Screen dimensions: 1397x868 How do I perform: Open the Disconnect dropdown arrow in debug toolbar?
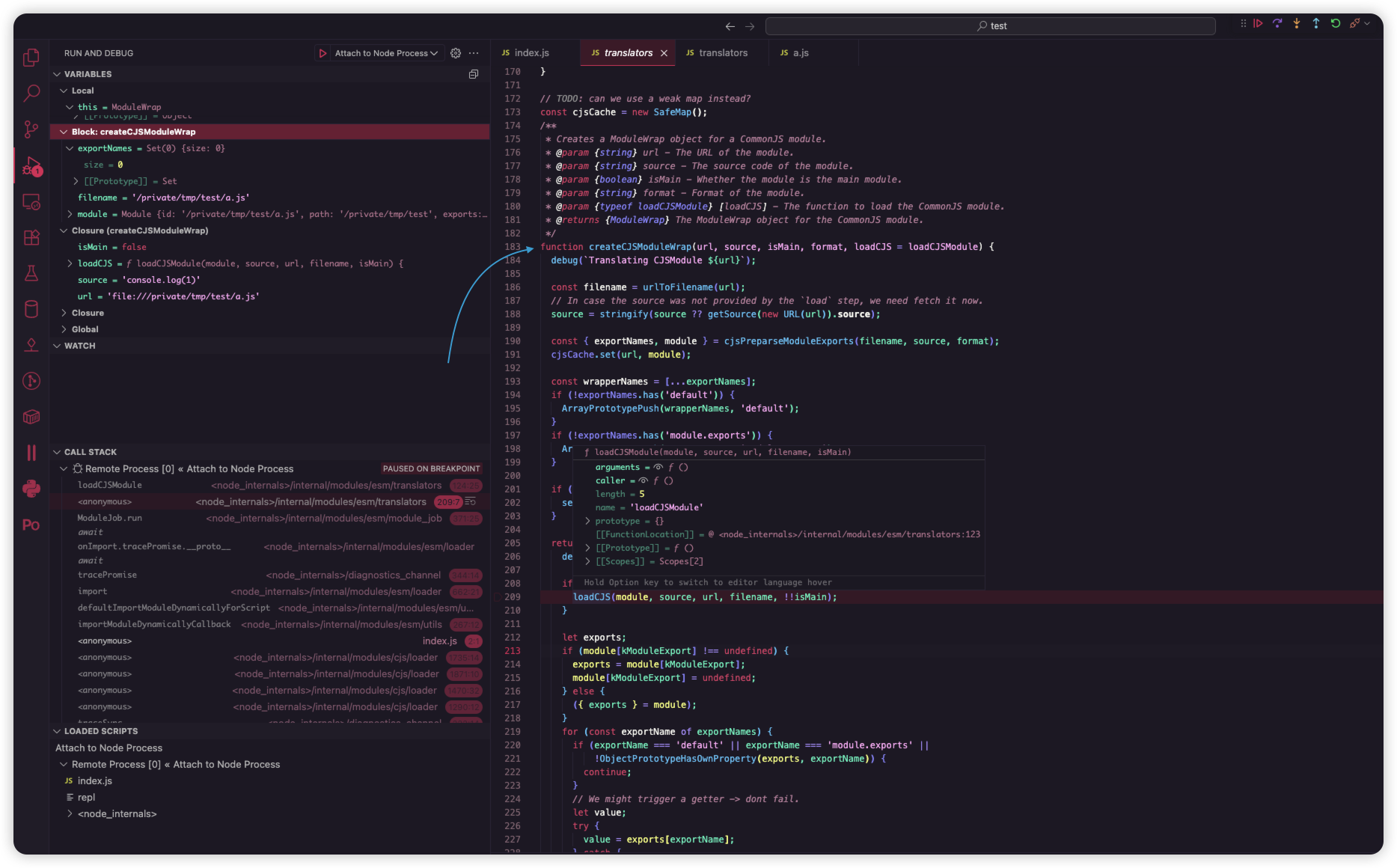click(1367, 24)
